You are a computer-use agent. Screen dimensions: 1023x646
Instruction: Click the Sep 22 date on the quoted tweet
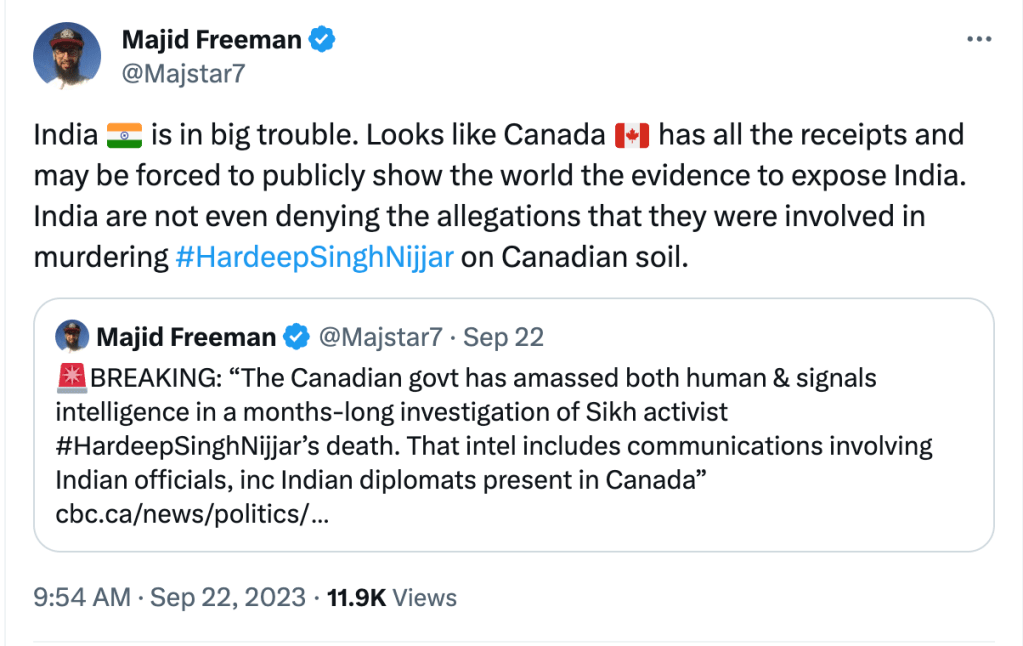pyautogui.click(x=504, y=337)
